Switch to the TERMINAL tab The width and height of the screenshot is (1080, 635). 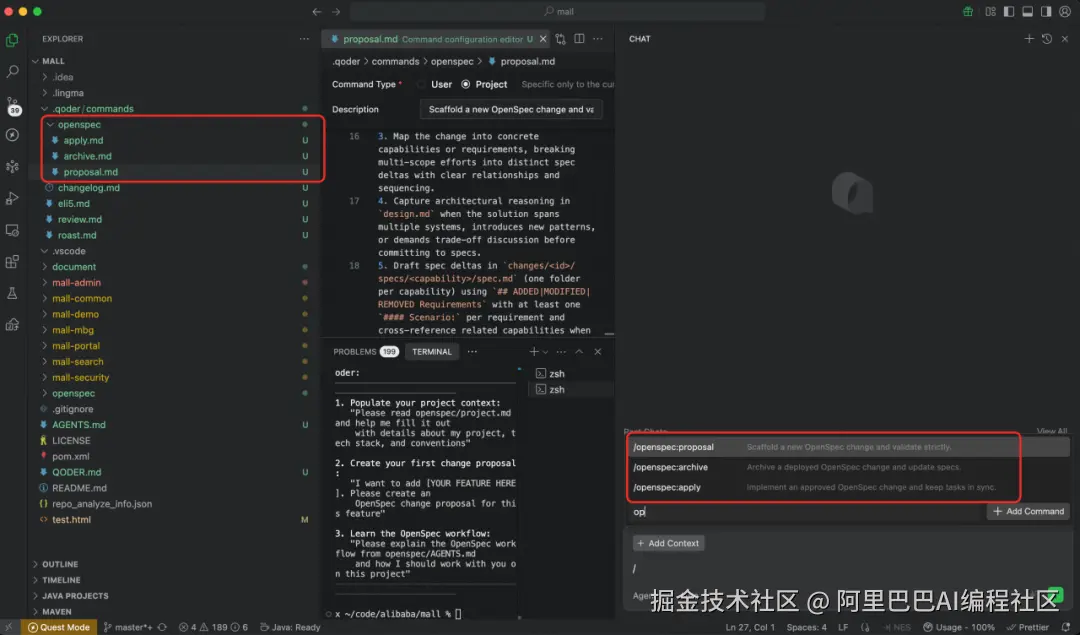pyautogui.click(x=432, y=352)
